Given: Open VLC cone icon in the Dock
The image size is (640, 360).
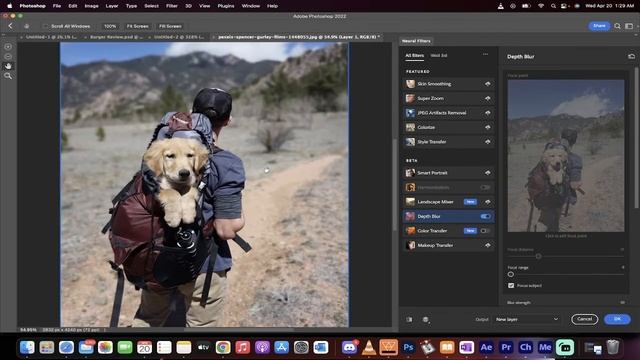Looking at the screenshot, I should [369, 347].
